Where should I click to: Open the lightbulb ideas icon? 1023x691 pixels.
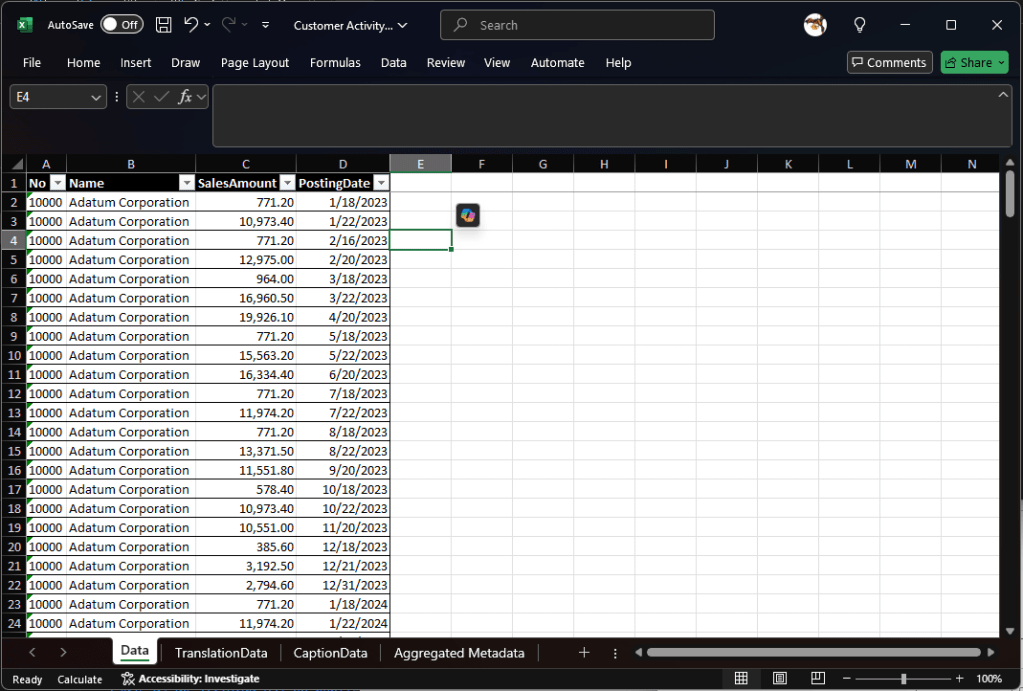(859, 25)
